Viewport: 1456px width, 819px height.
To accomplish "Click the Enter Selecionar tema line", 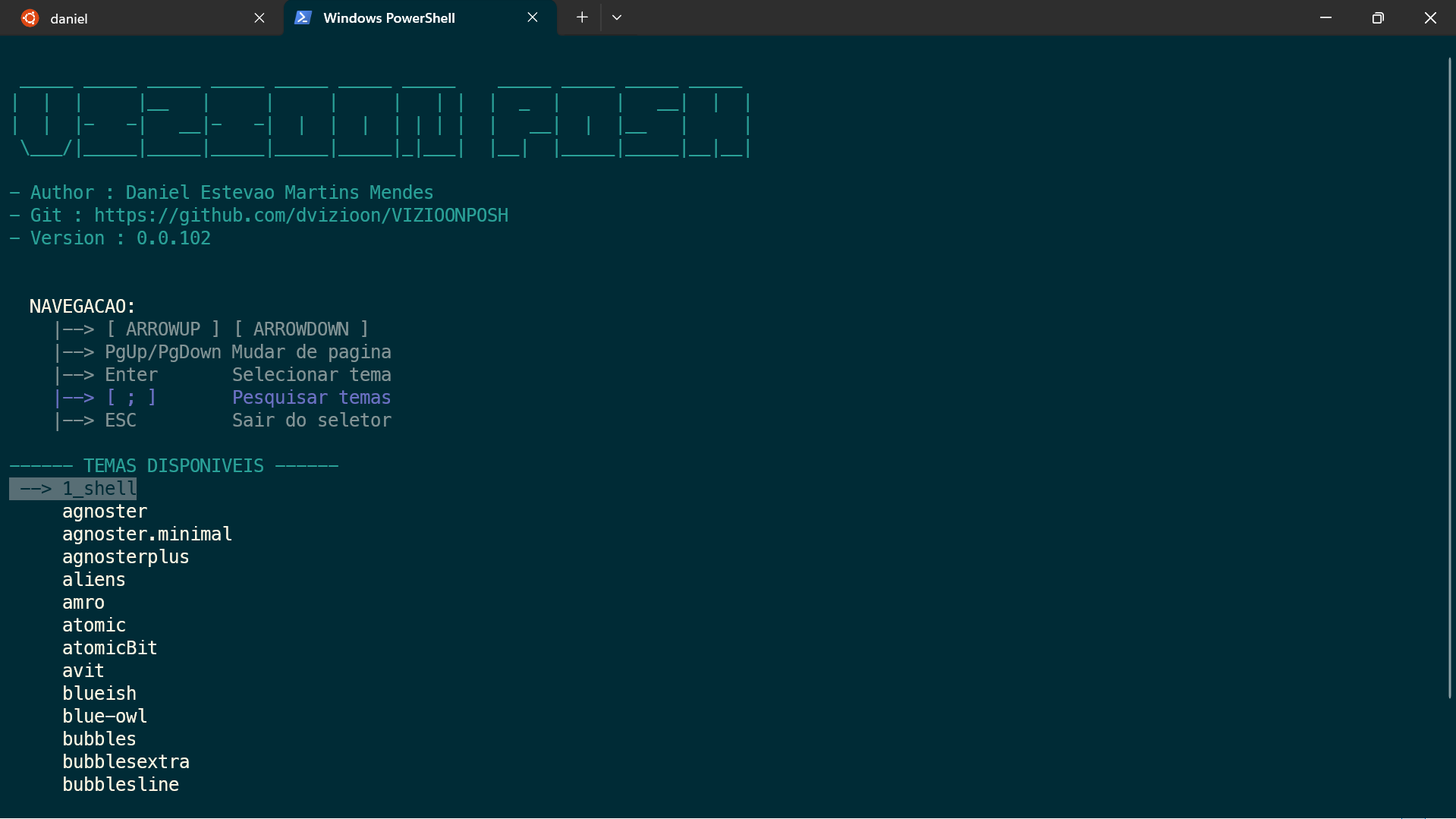I will pyautogui.click(x=222, y=375).
